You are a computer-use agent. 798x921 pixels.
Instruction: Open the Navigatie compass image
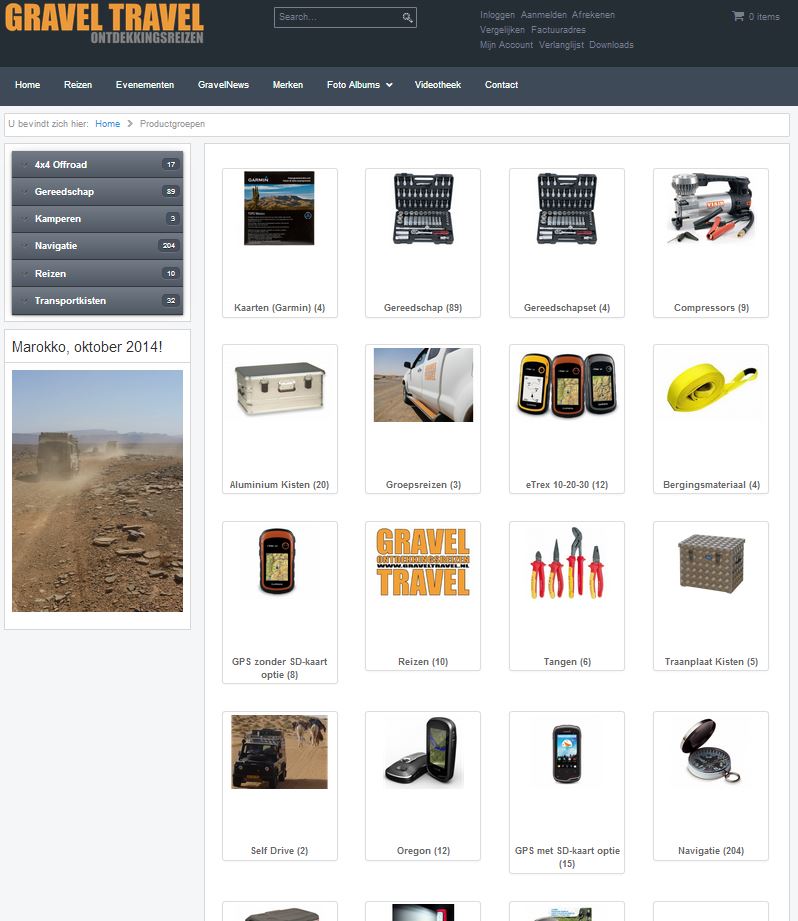pos(711,751)
